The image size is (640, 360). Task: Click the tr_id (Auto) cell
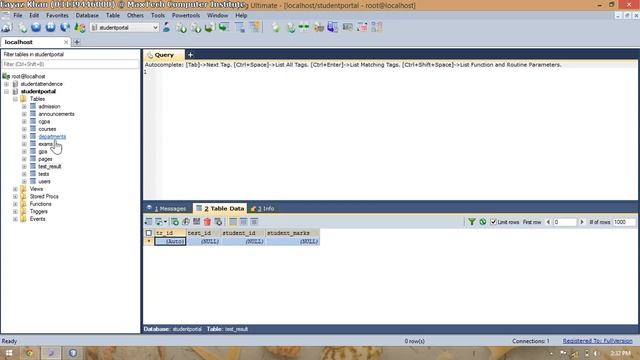pyautogui.click(x=170, y=241)
